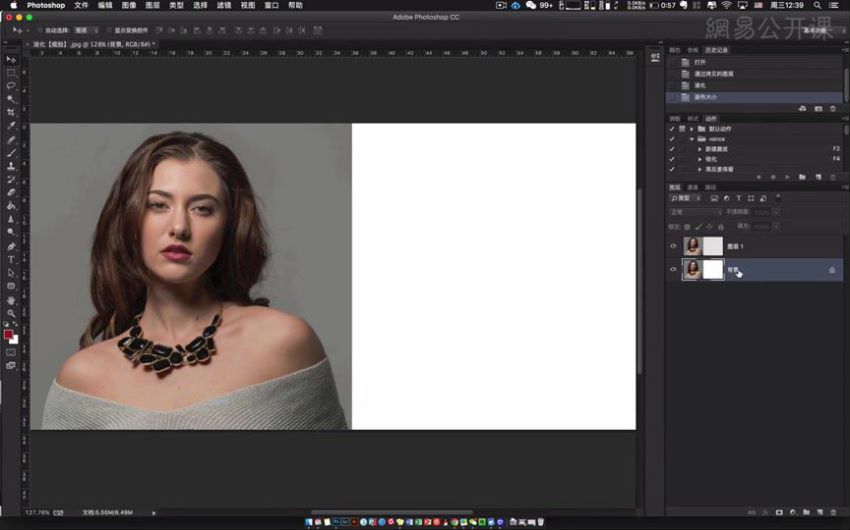The height and width of the screenshot is (530, 850).
Task: Filter layers by pixel layer icon
Action: pyautogui.click(x=714, y=198)
